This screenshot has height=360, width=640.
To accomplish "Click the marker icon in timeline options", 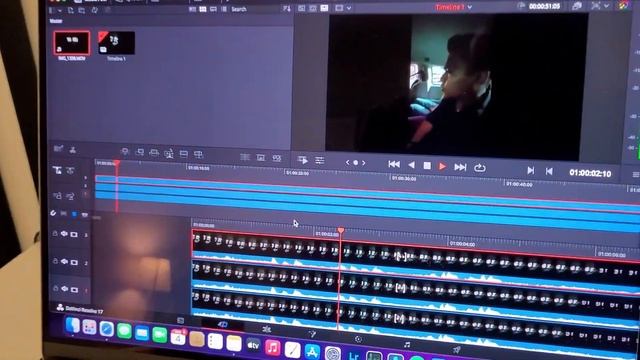I will [x=84, y=214].
